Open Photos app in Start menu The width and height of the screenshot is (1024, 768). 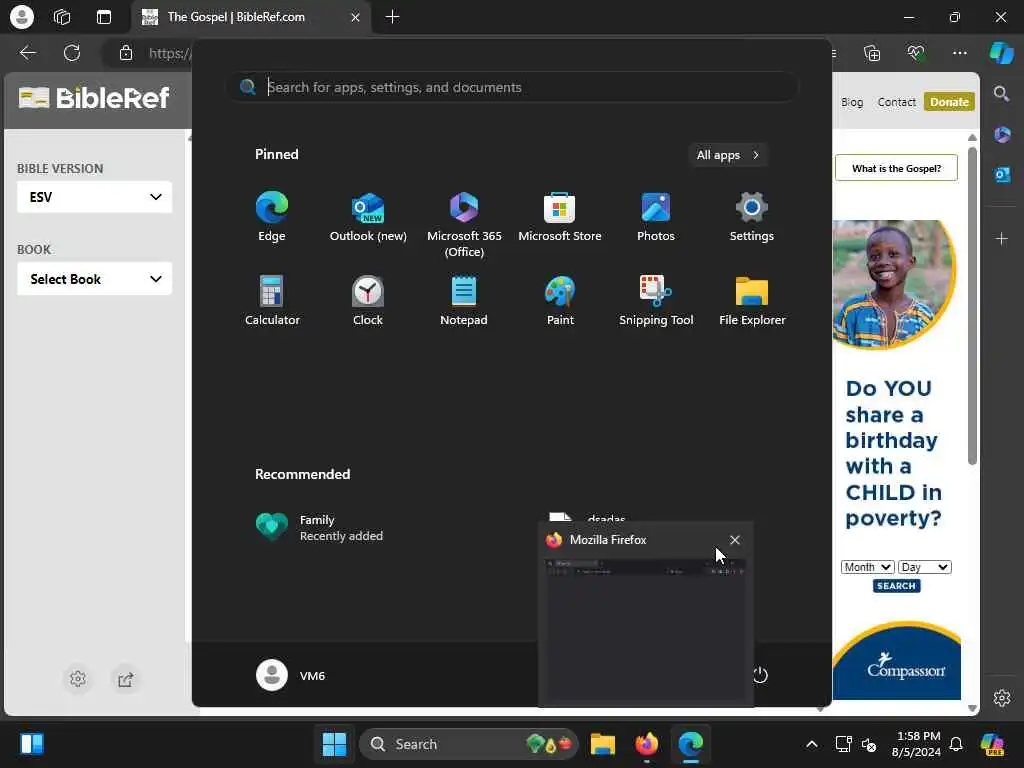coord(656,218)
